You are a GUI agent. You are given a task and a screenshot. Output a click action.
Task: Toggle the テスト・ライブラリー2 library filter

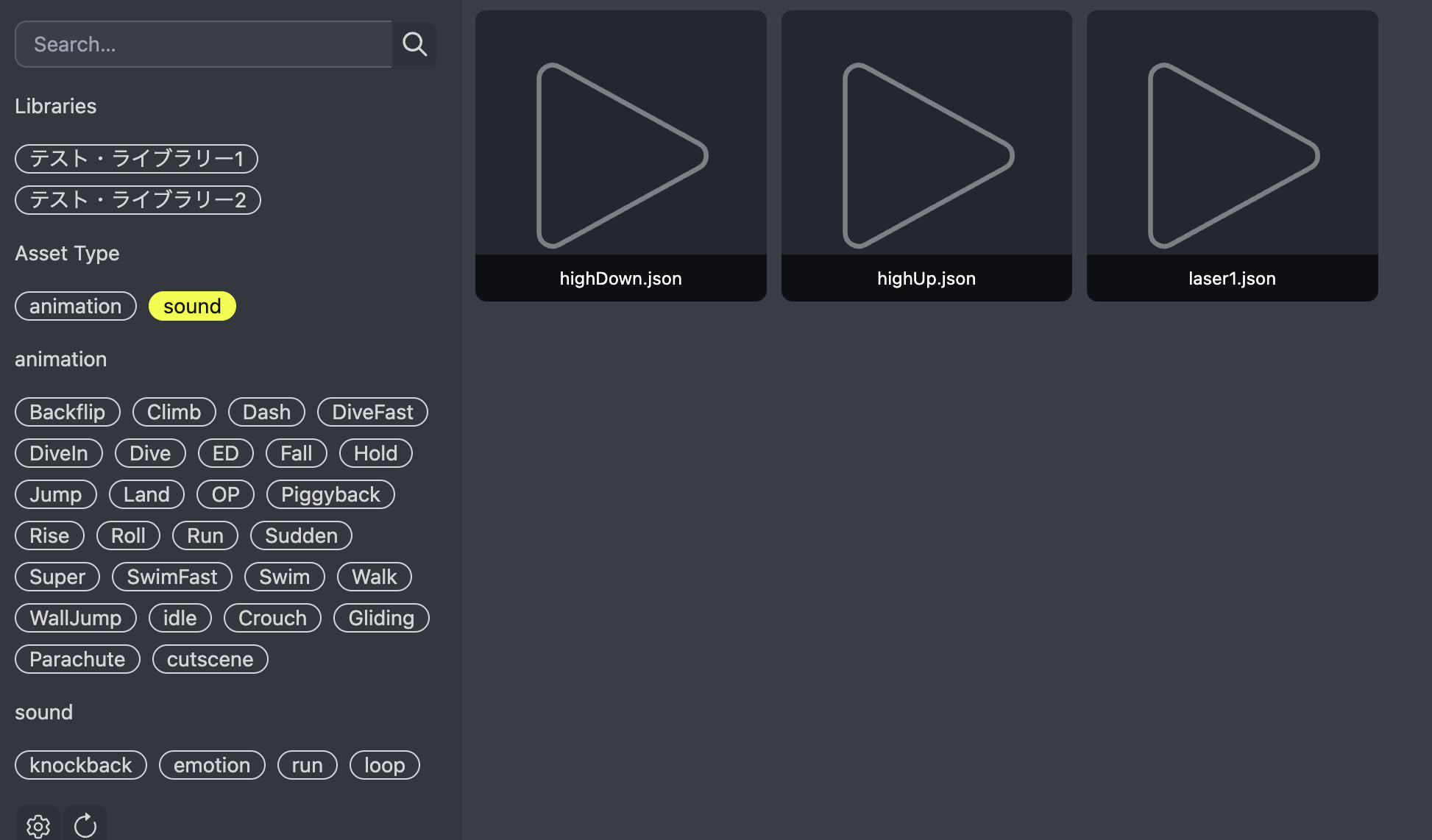click(x=138, y=200)
